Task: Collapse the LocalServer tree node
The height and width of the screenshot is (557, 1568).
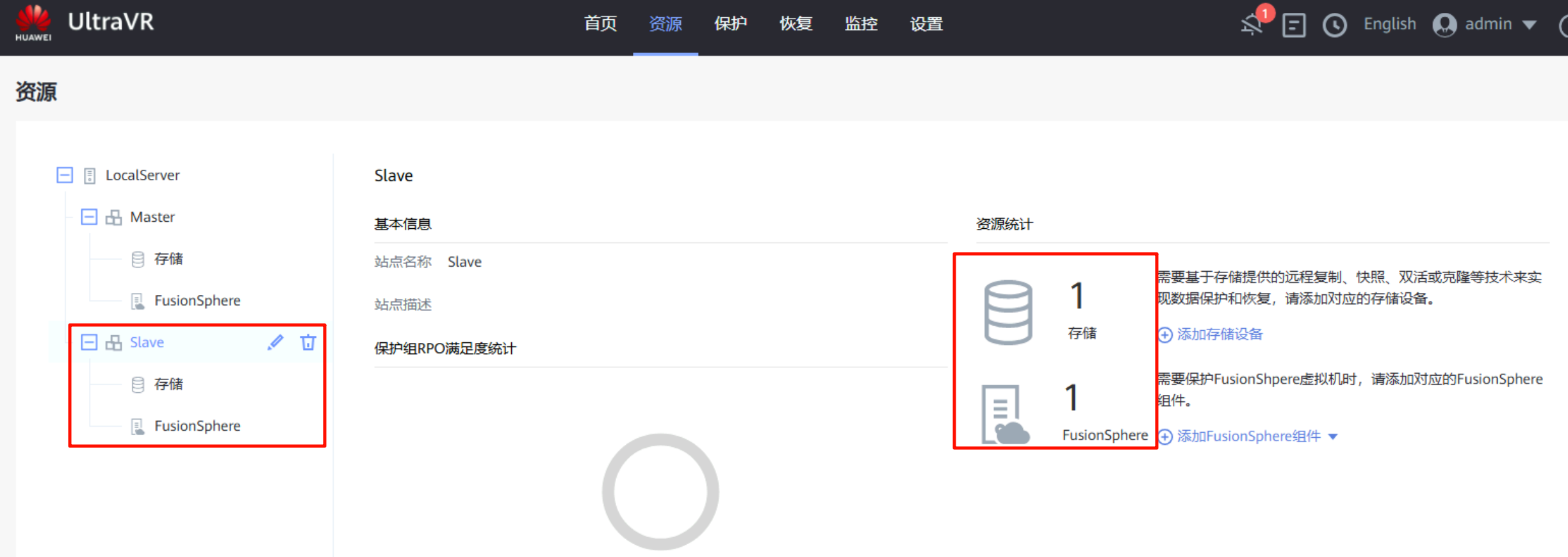Action: pos(65,175)
